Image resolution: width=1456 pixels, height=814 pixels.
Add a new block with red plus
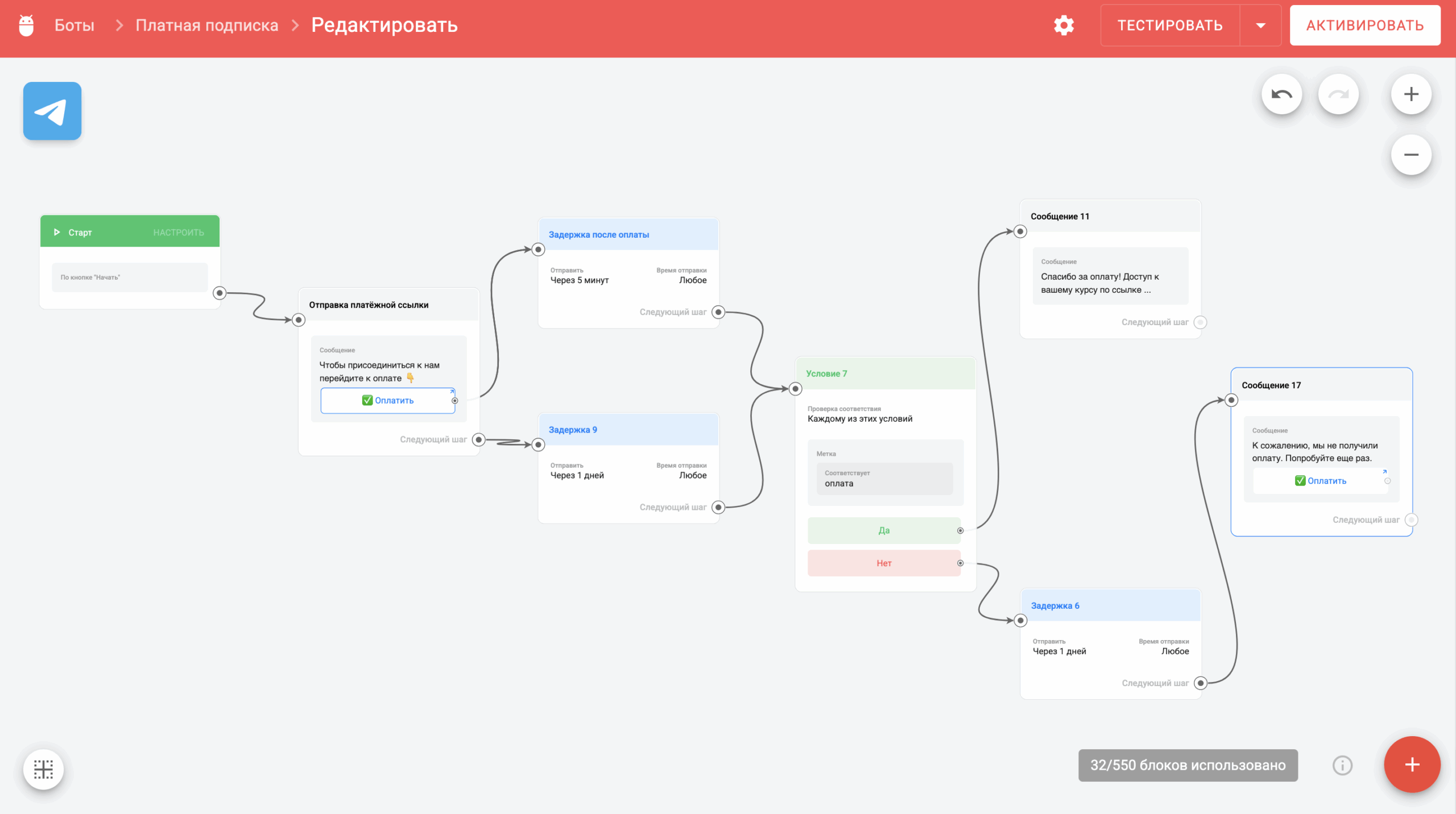(1412, 765)
